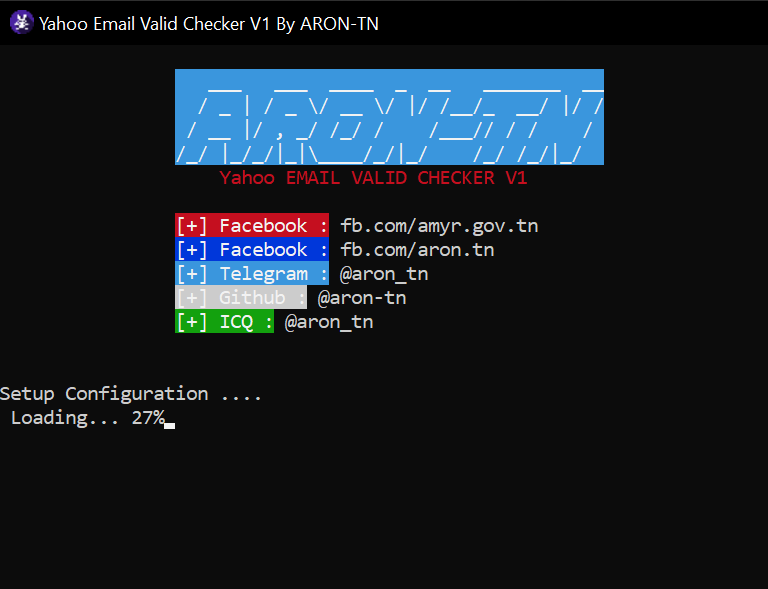Click the Telegram handle @aron_tn
768x589 pixels.
[384, 274]
